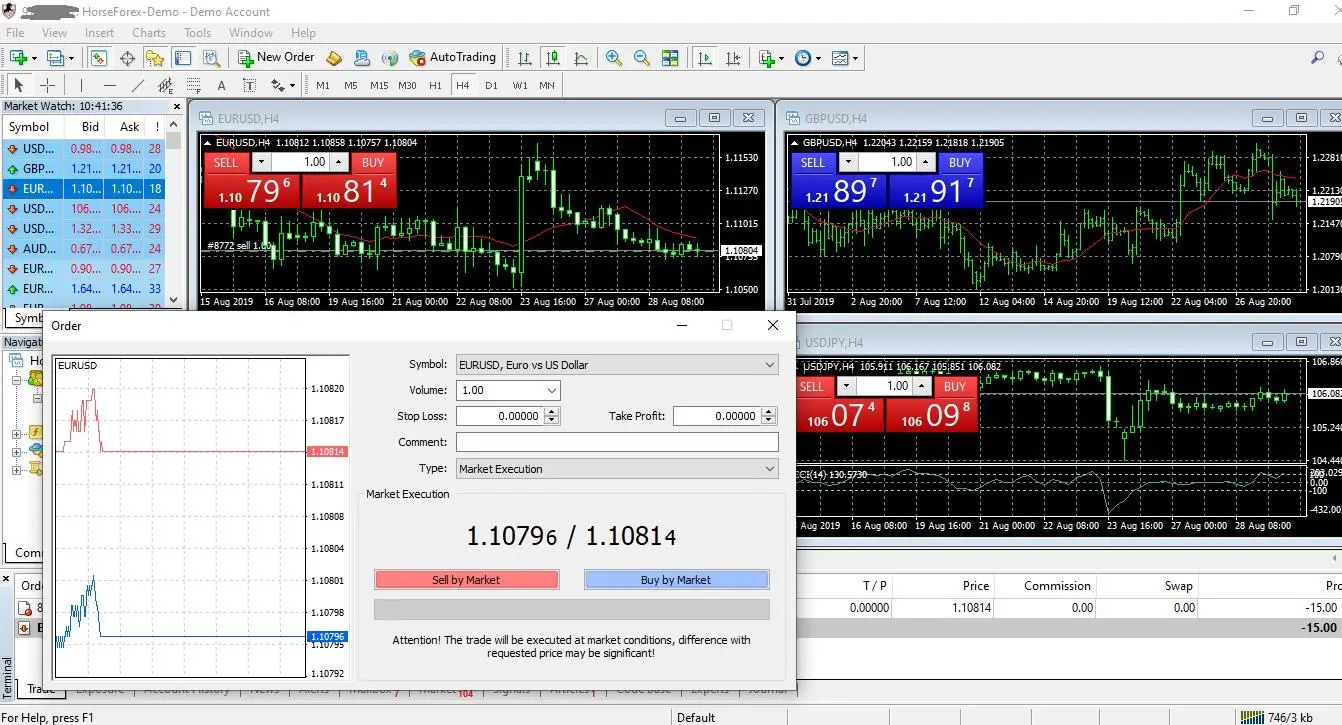
Task: Click the Sell by Market button
Action: click(x=466, y=579)
